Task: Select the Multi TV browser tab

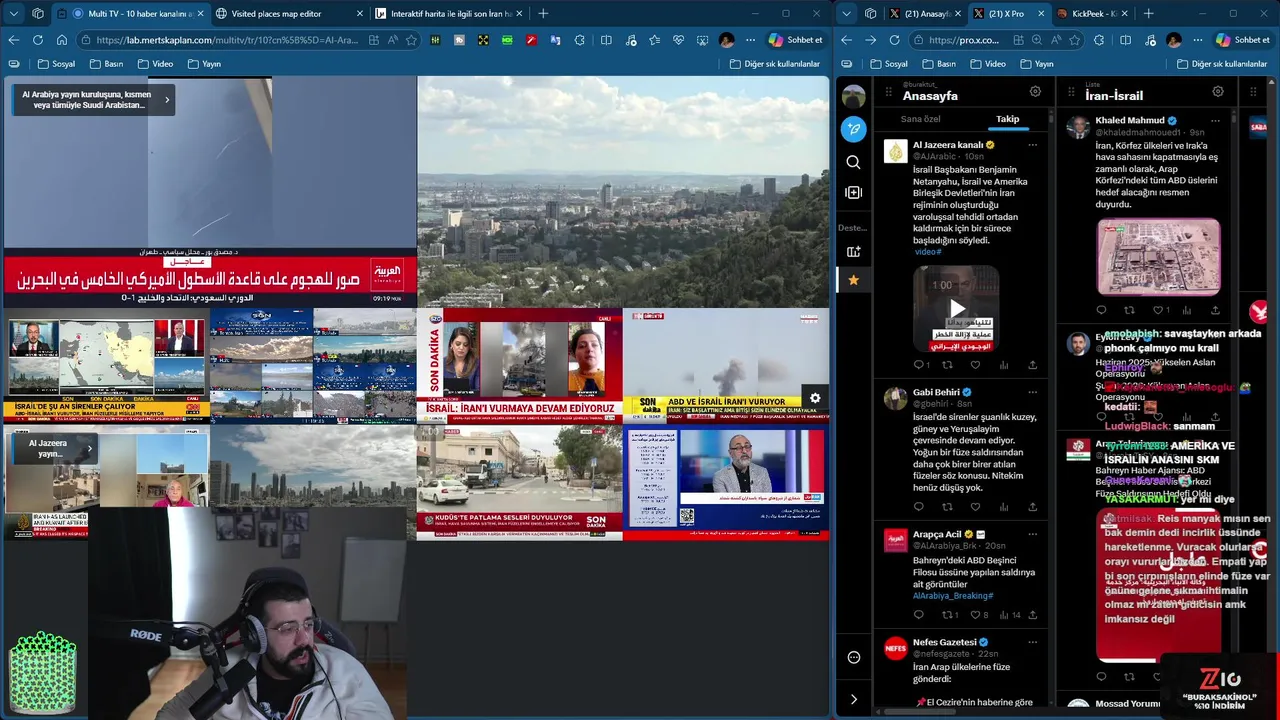Action: tap(131, 13)
